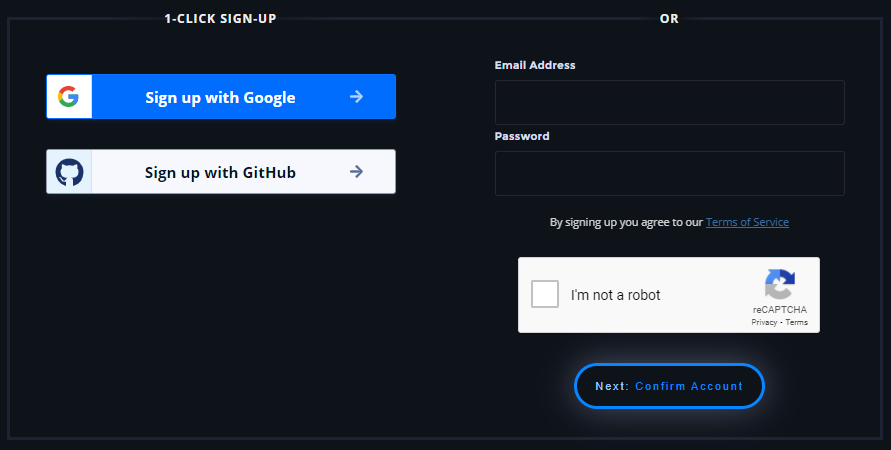
Task: Click the Password field label
Action: point(522,136)
